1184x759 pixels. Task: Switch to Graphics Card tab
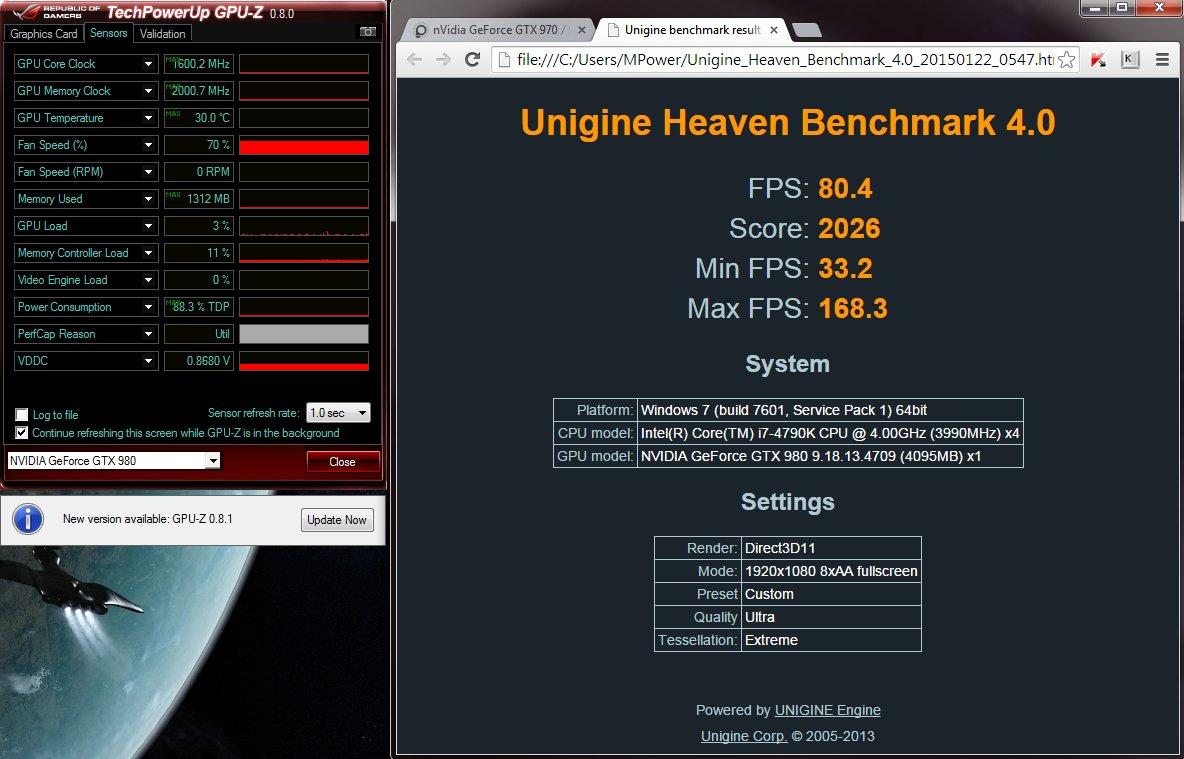coord(44,33)
